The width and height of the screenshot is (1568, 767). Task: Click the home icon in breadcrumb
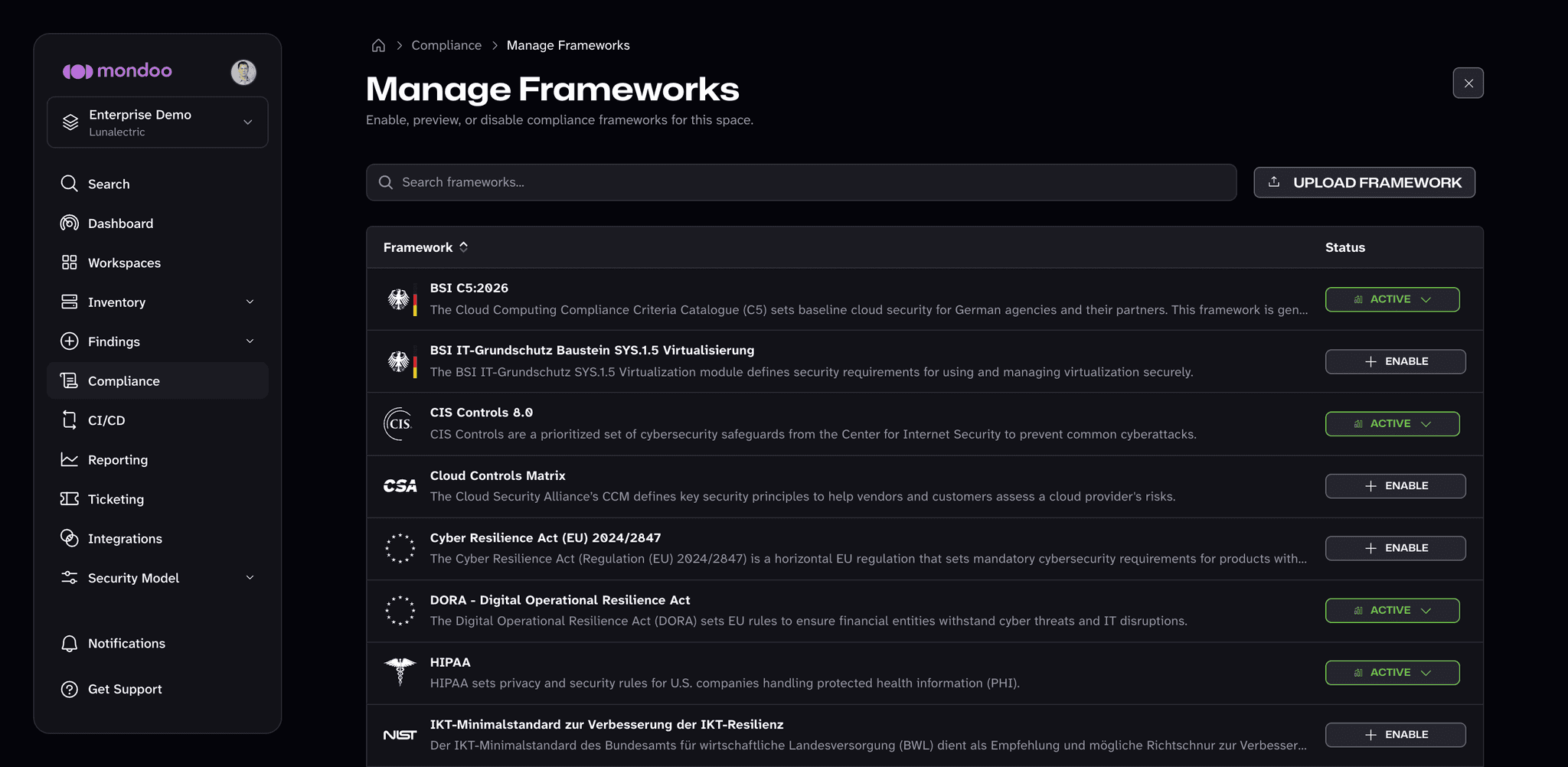pos(378,45)
